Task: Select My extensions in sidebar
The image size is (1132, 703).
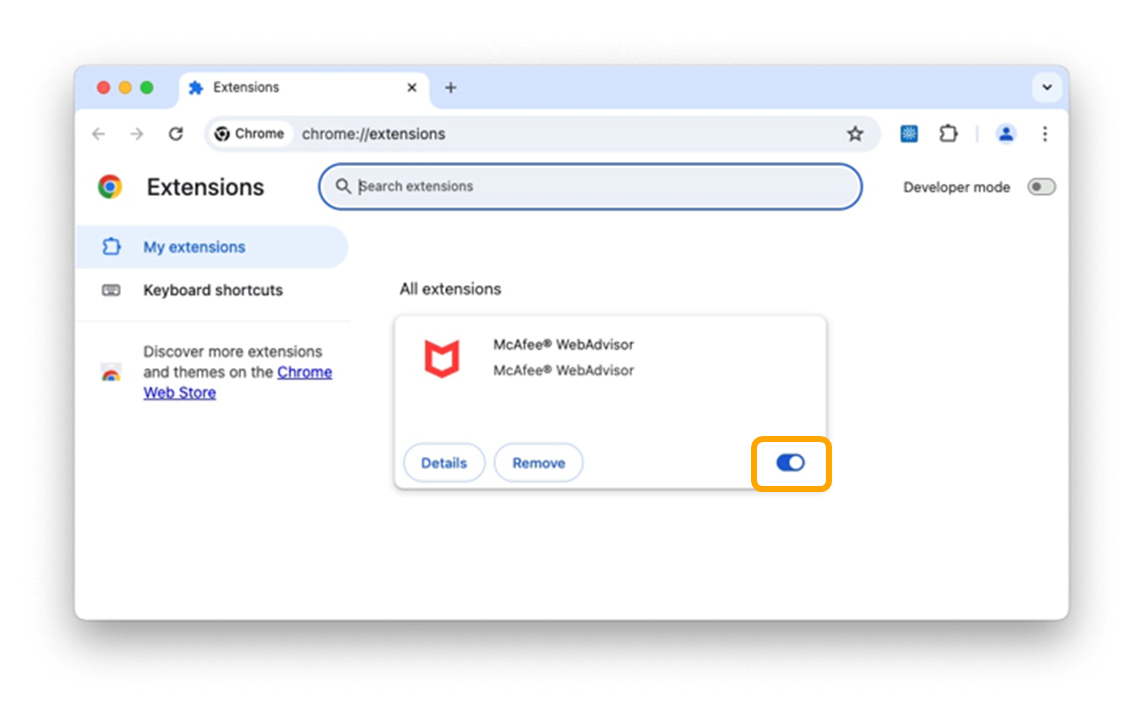Action: [x=194, y=247]
